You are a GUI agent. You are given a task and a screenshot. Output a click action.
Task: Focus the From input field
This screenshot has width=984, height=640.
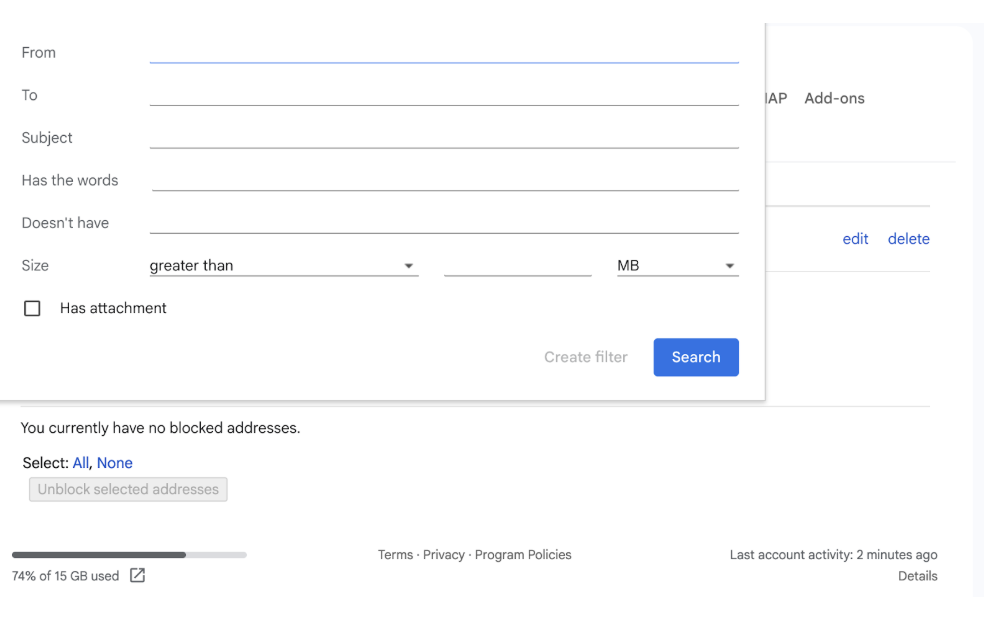click(x=444, y=52)
